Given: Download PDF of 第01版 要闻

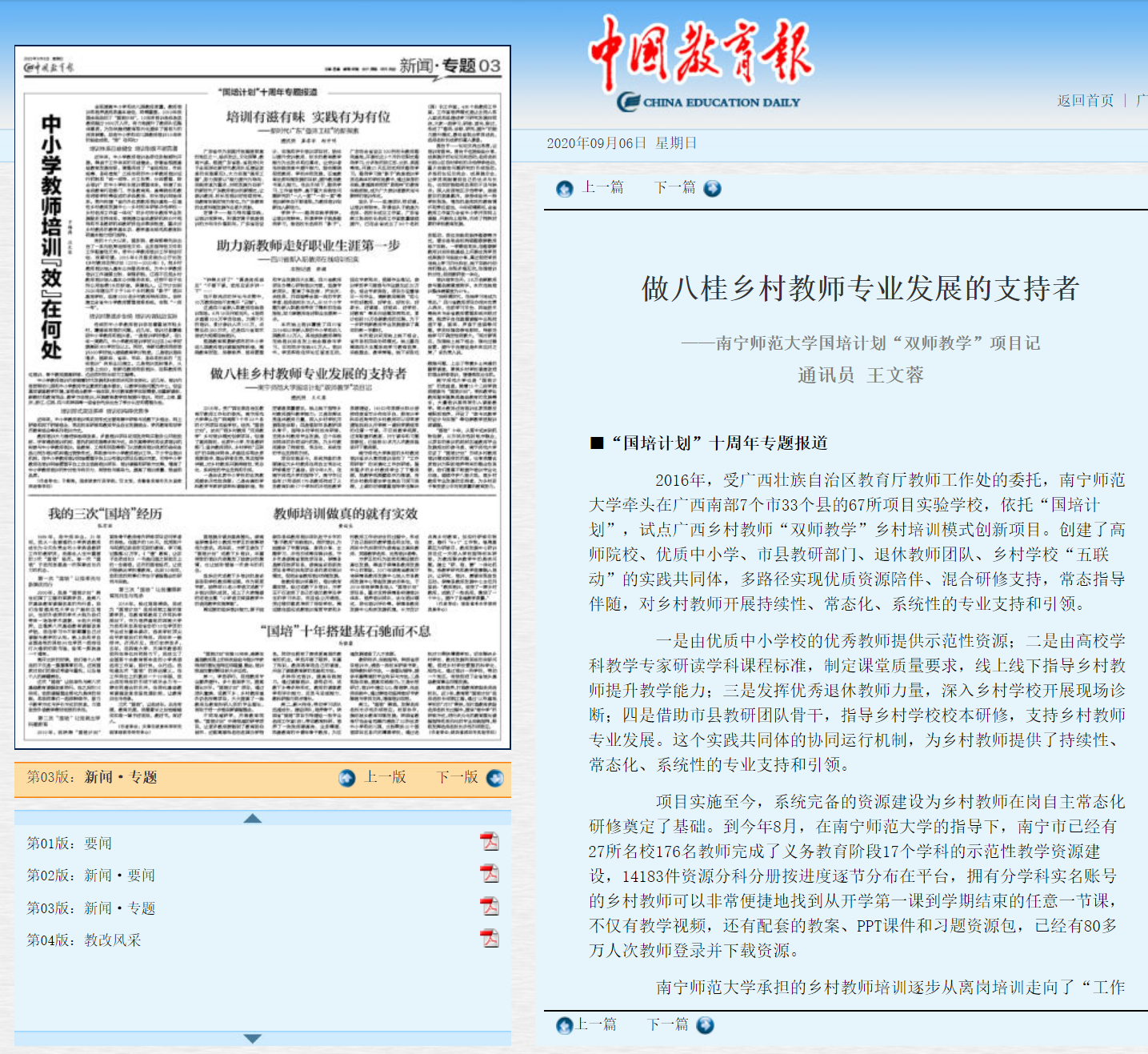Looking at the screenshot, I should point(489,841).
